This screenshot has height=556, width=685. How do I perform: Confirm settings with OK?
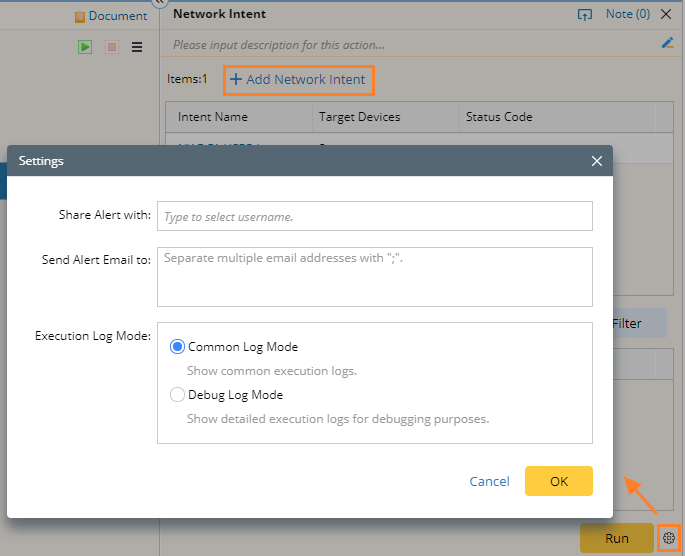559,481
